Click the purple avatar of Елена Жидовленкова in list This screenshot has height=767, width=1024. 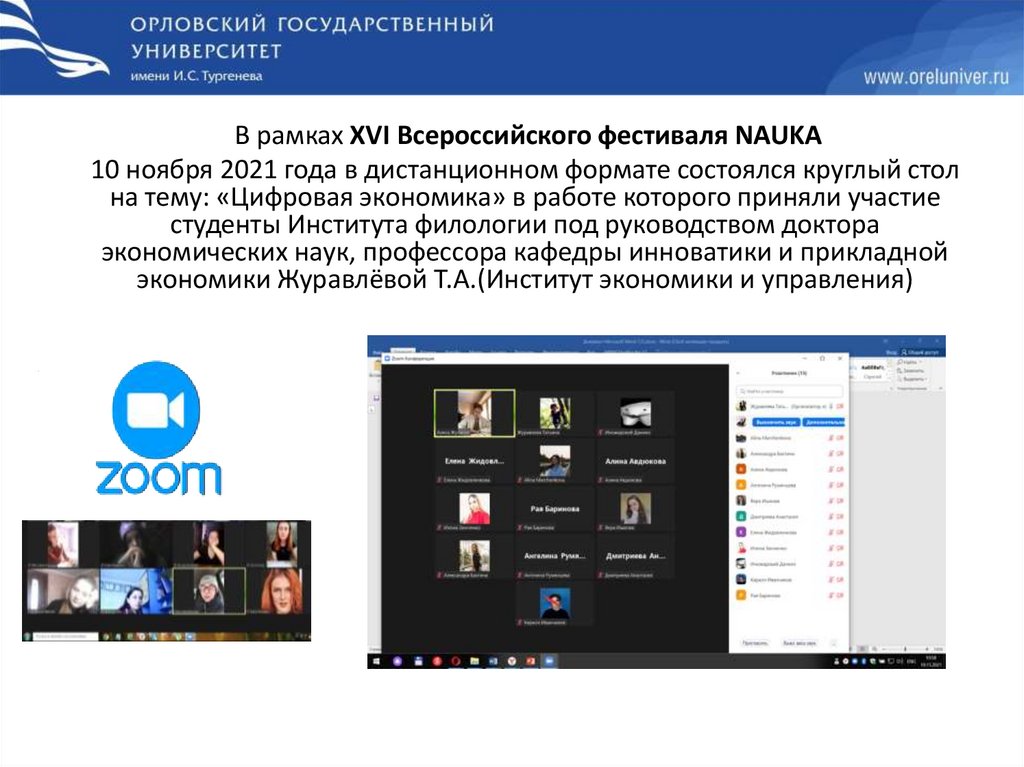(x=741, y=532)
